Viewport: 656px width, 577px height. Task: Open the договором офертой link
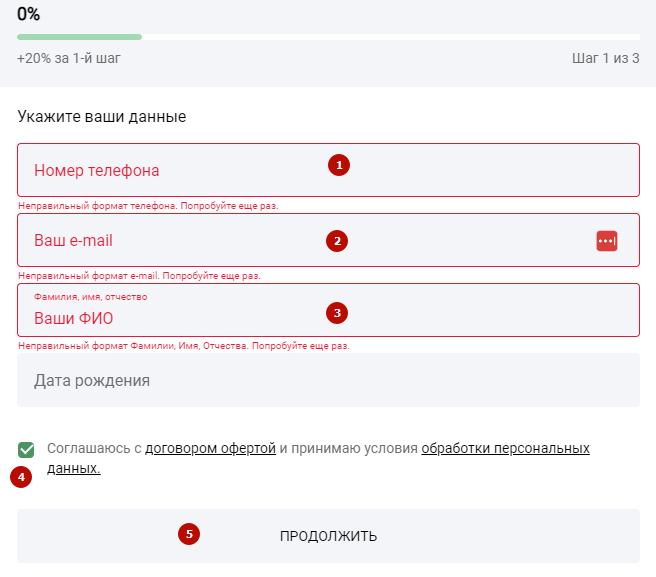click(210, 448)
